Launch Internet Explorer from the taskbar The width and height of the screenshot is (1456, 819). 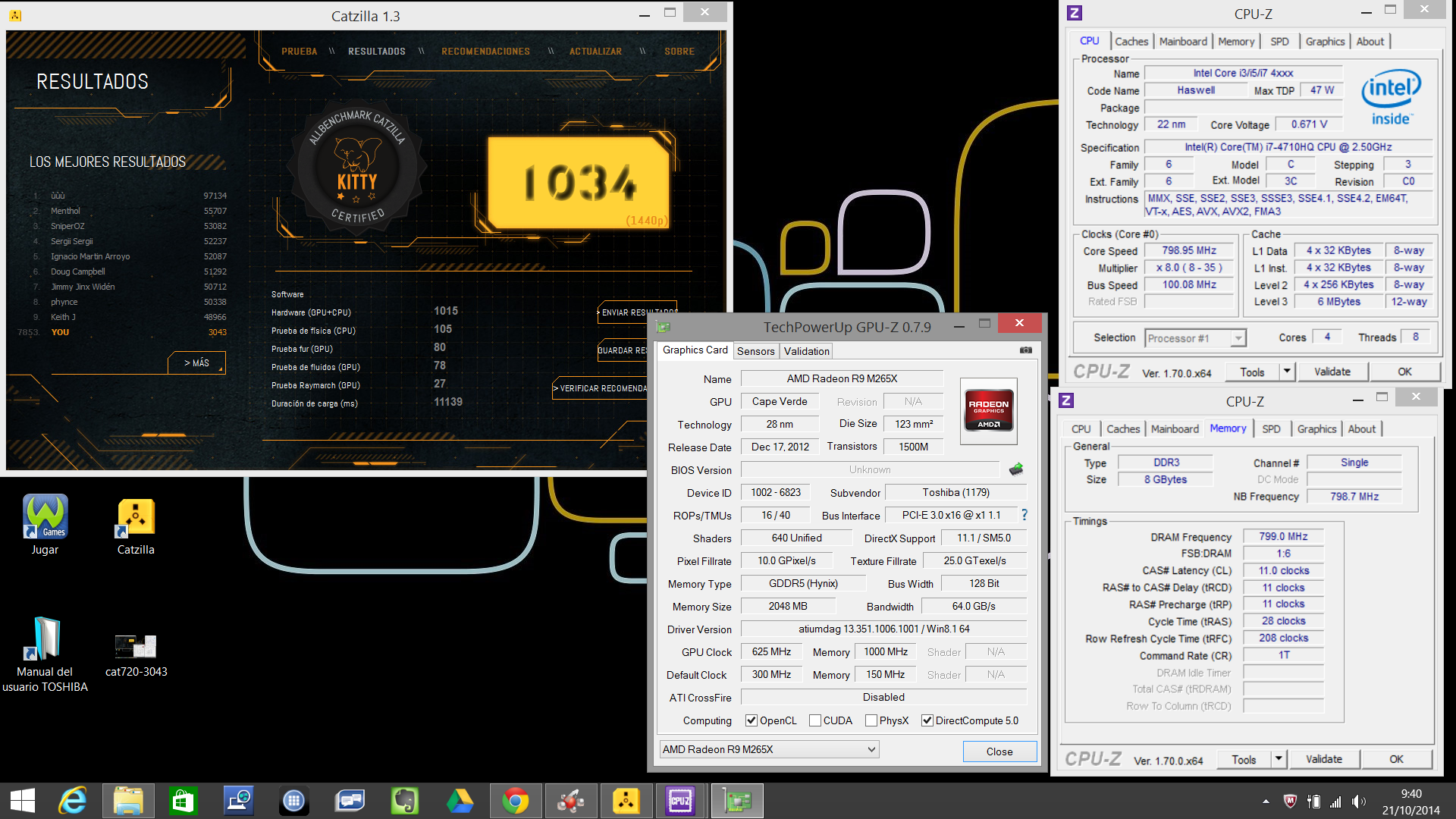click(x=74, y=801)
